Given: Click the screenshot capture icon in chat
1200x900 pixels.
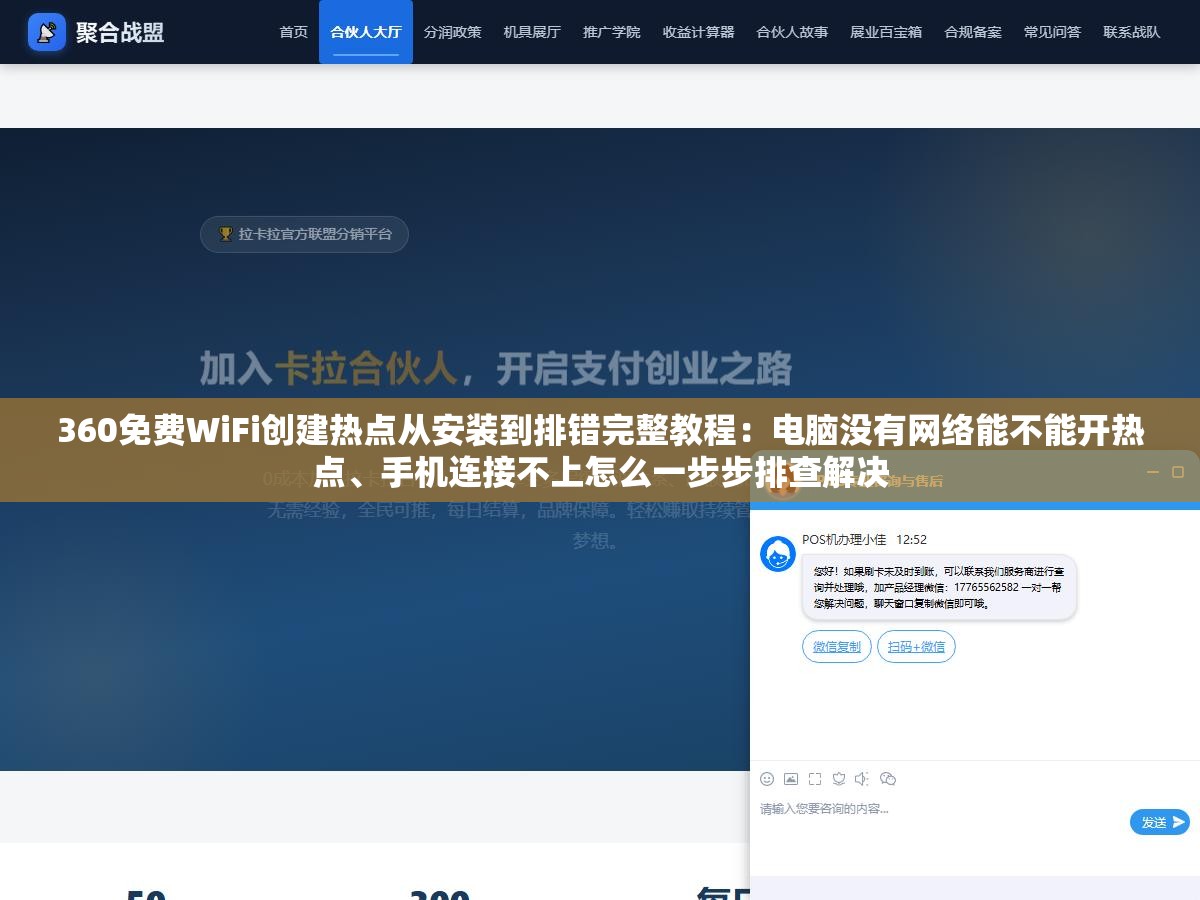Looking at the screenshot, I should tap(815, 779).
